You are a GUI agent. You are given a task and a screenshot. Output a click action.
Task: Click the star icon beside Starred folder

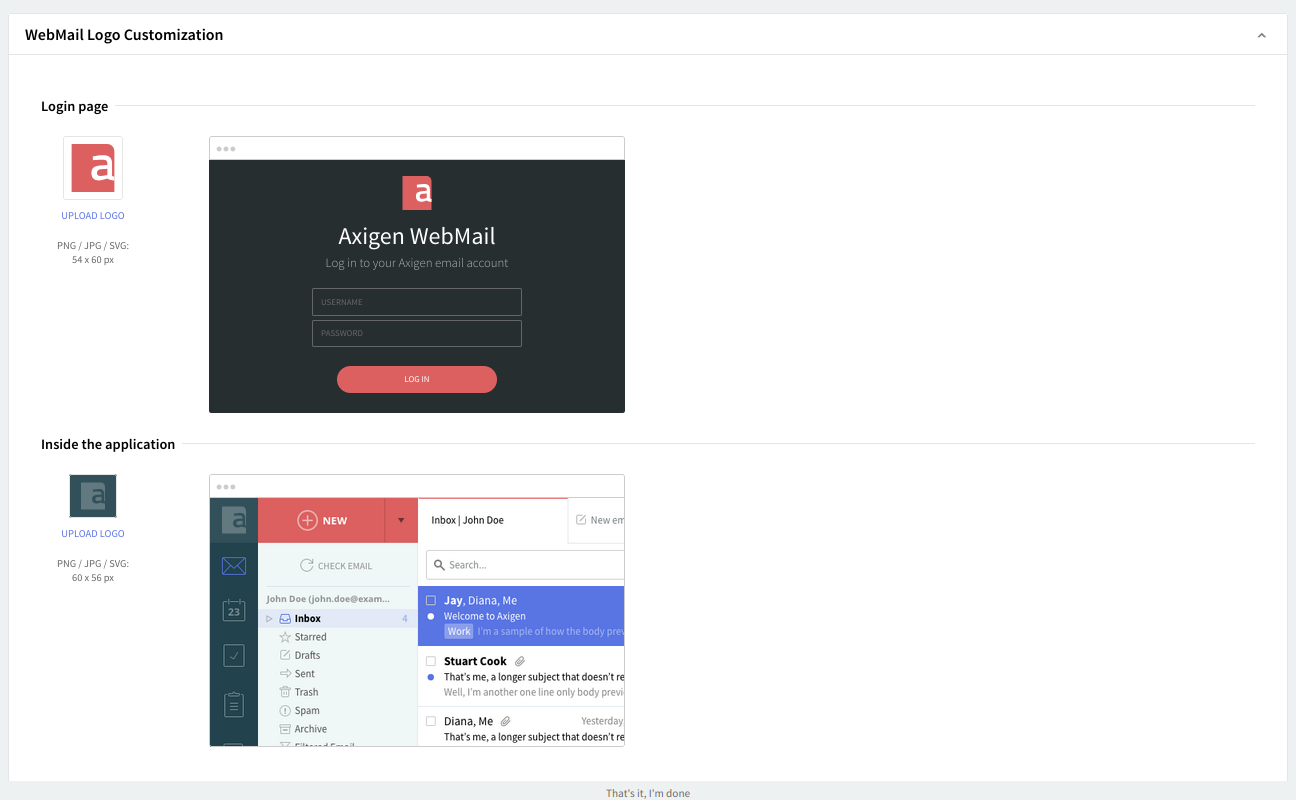[x=285, y=637]
